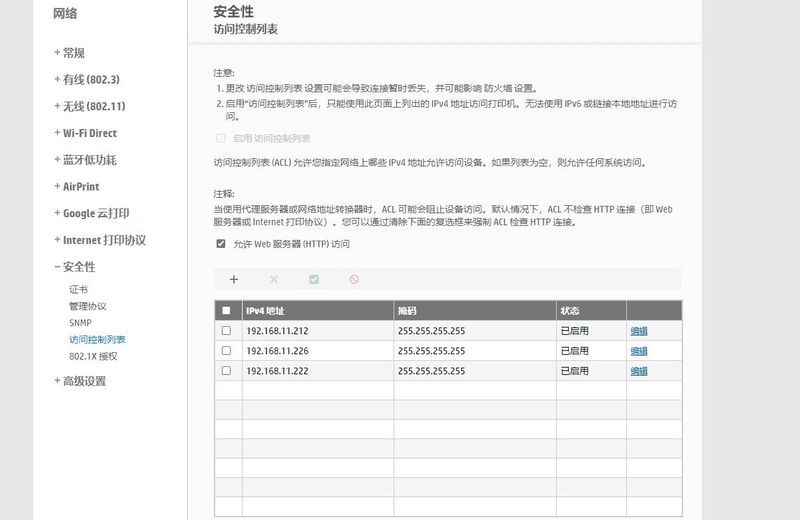
Task: Toggle the select-all checkbox in table header
Action: pyautogui.click(x=226, y=311)
